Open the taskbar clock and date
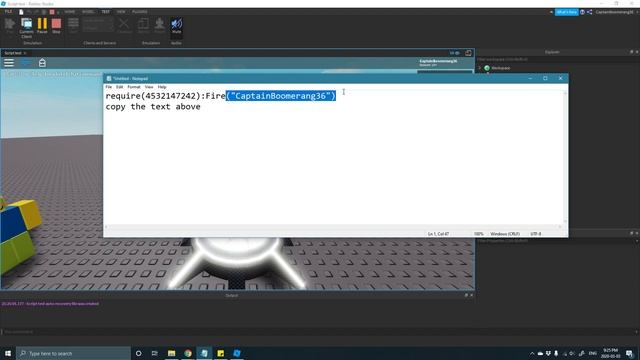Viewport: 640px width, 360px height. 610,353
